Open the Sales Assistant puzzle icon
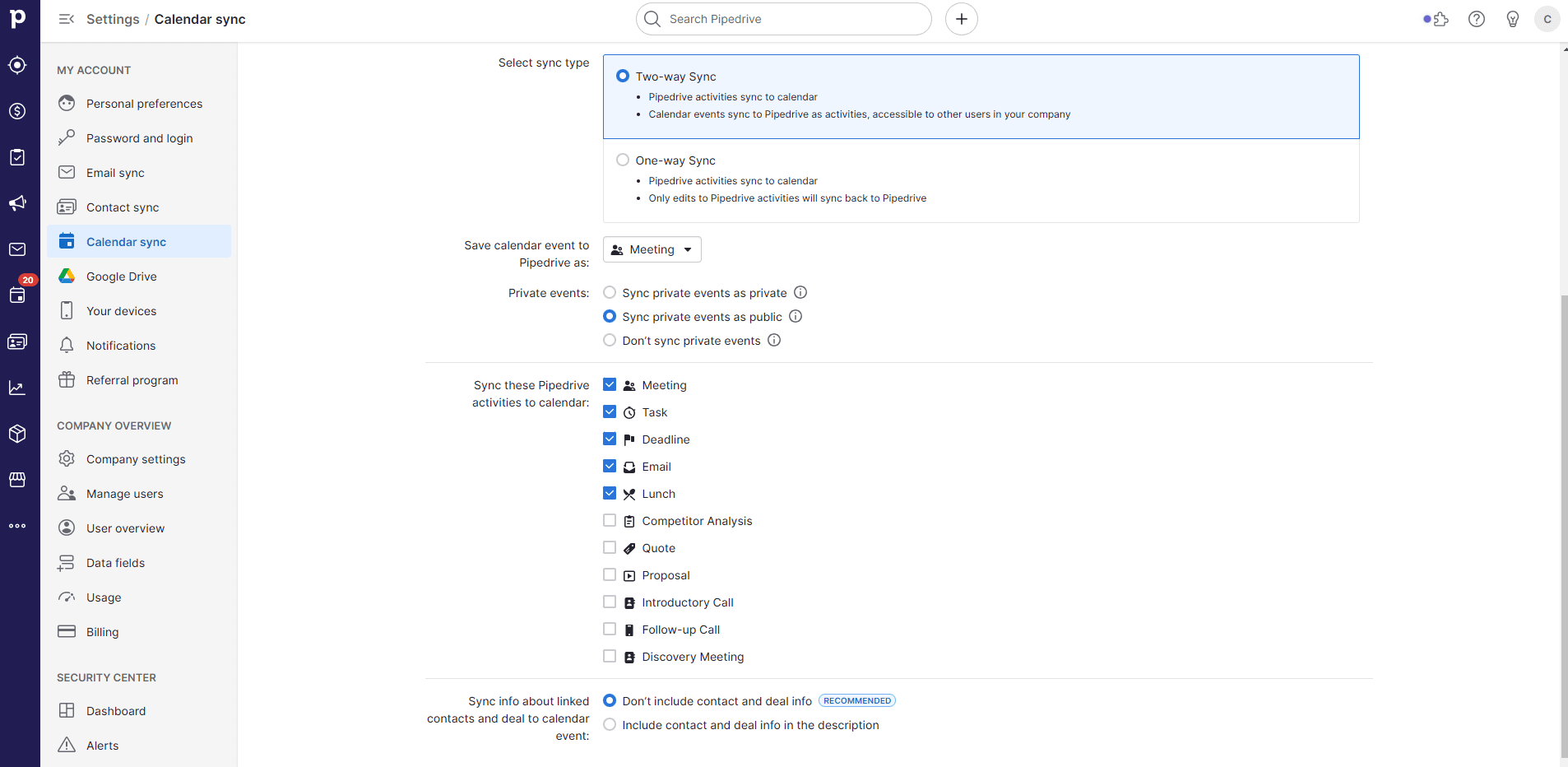Image resolution: width=1568 pixels, height=767 pixels. coord(1440,19)
